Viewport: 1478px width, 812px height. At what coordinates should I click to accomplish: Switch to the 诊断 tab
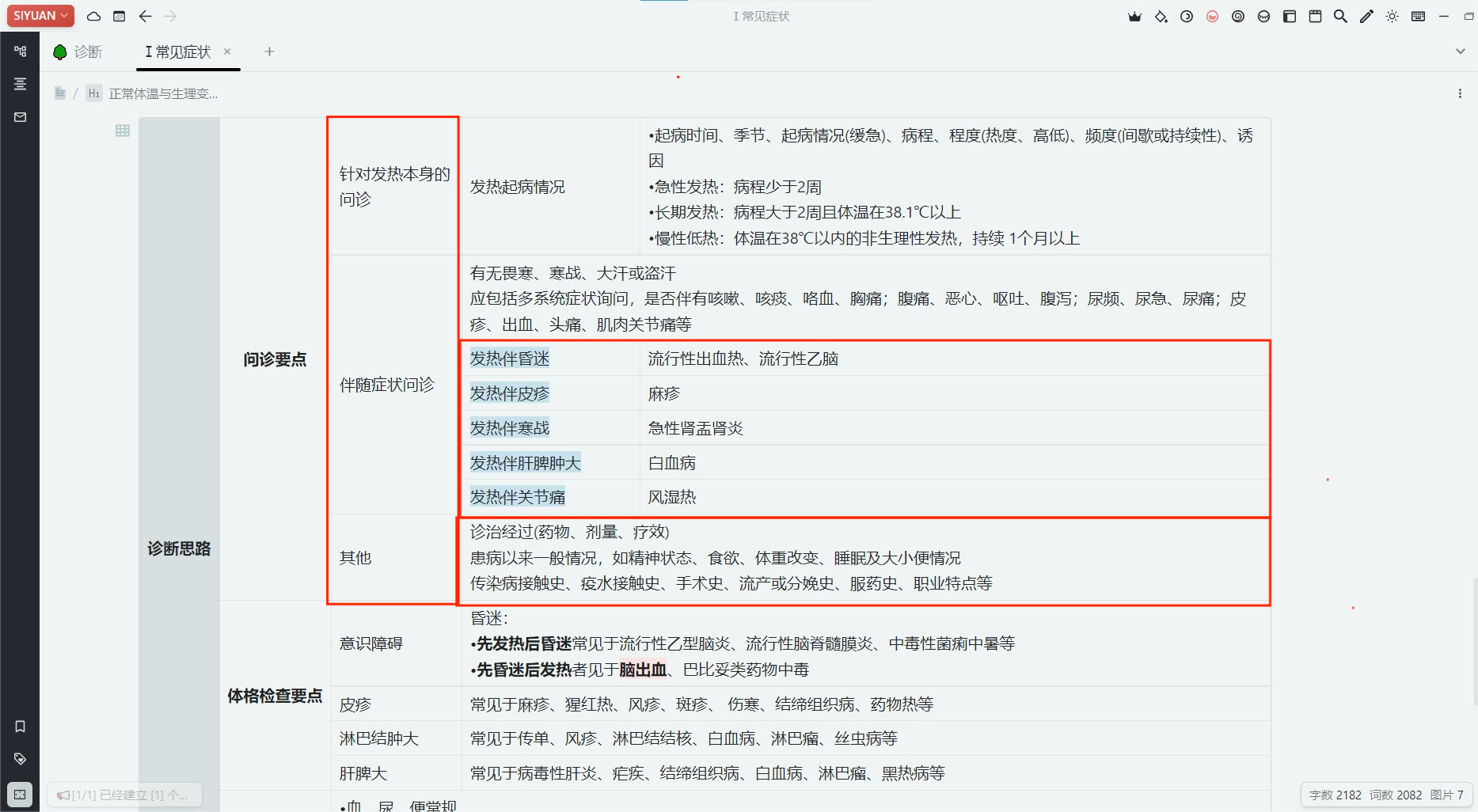click(x=78, y=52)
